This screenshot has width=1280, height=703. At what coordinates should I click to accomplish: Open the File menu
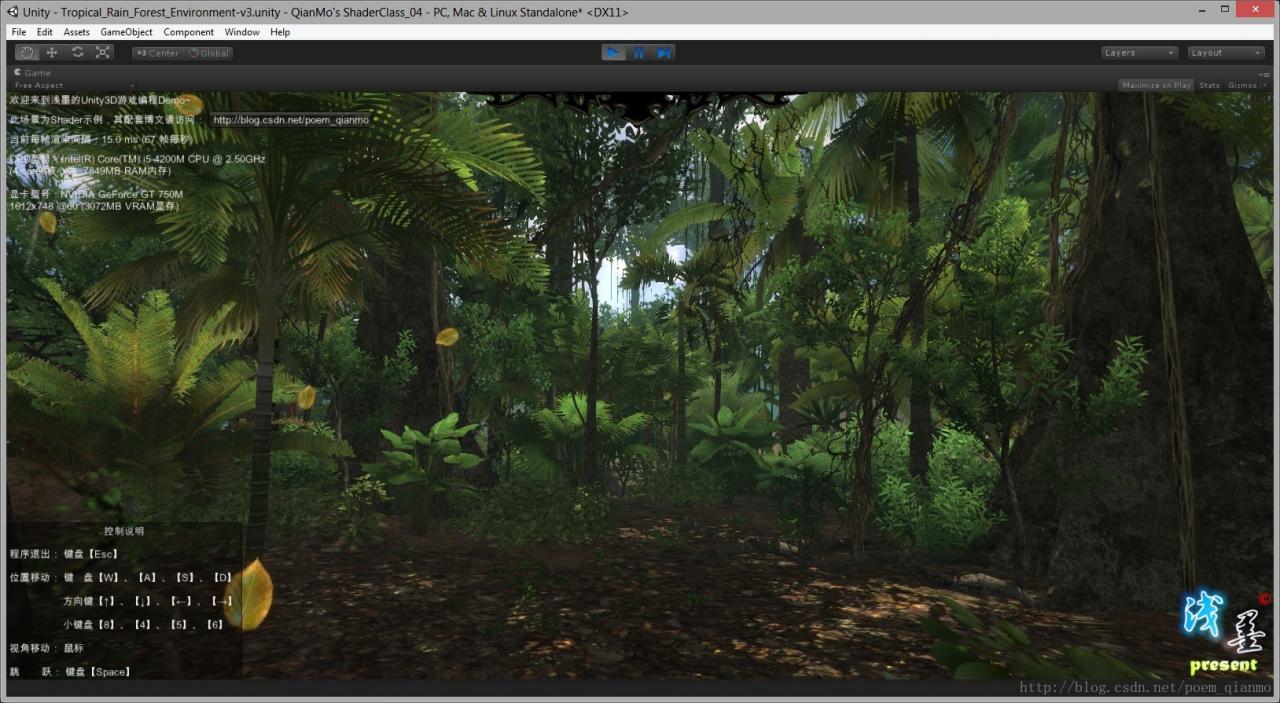click(19, 32)
